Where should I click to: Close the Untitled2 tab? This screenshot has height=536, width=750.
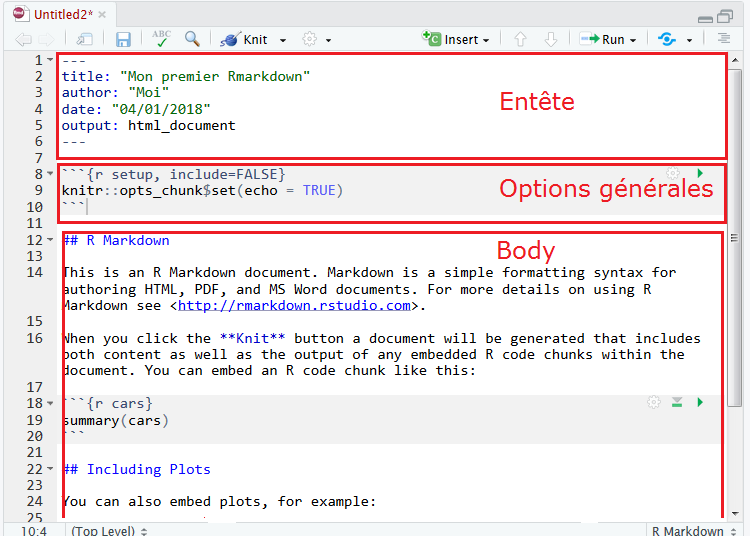102,15
